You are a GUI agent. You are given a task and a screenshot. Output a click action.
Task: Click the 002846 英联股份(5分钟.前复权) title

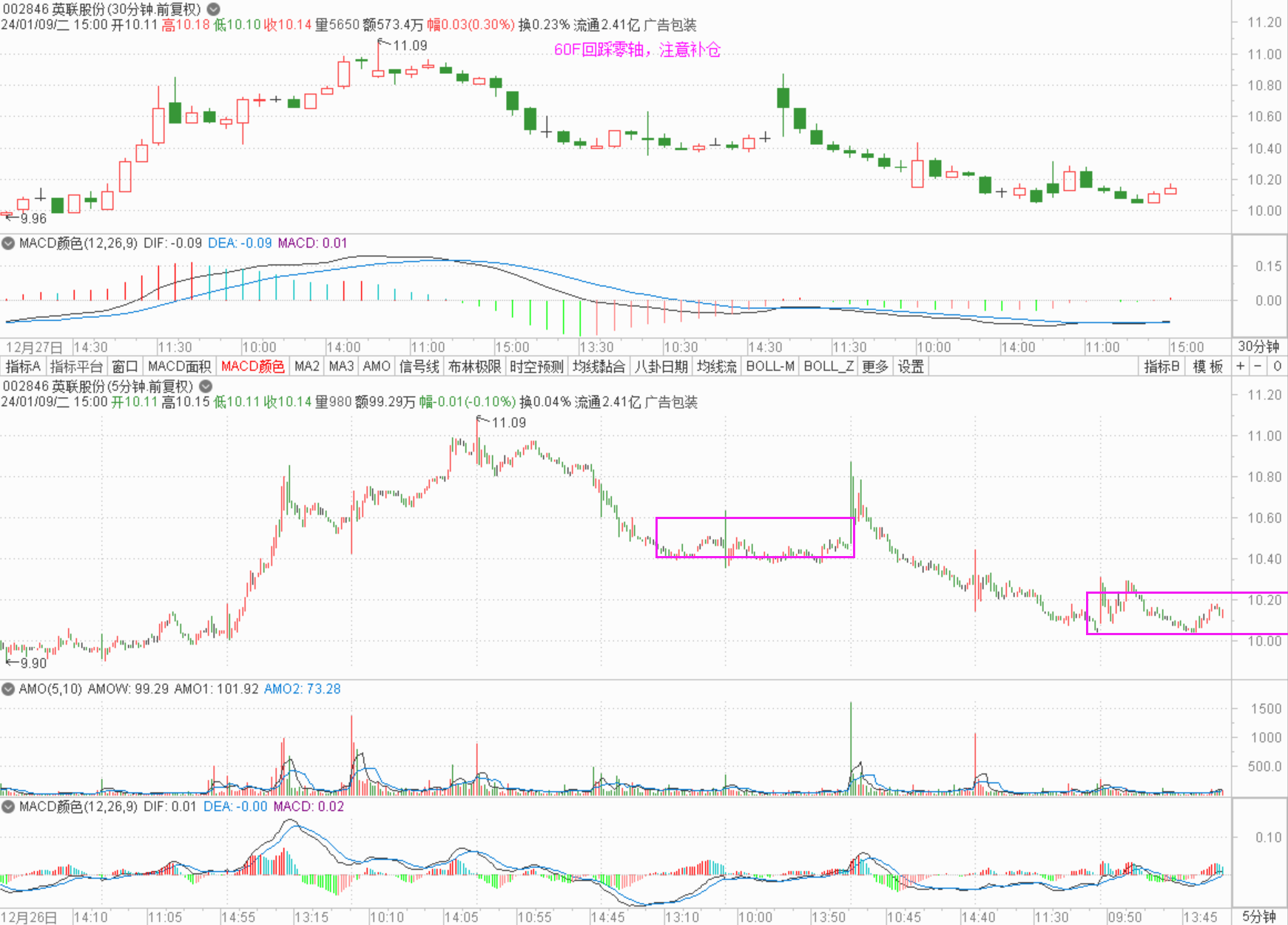point(98,386)
